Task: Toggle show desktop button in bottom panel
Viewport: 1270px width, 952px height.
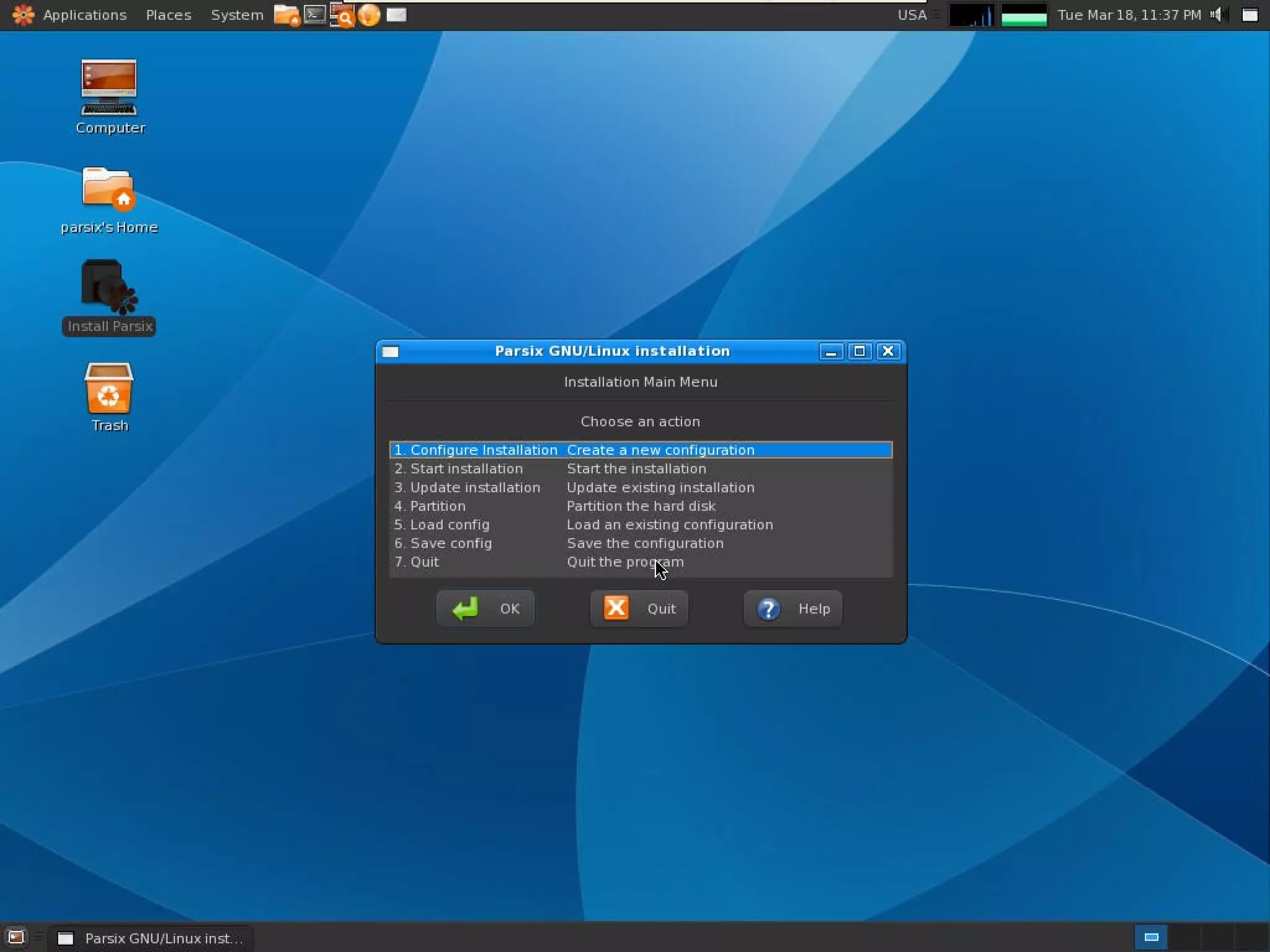Action: (16, 937)
